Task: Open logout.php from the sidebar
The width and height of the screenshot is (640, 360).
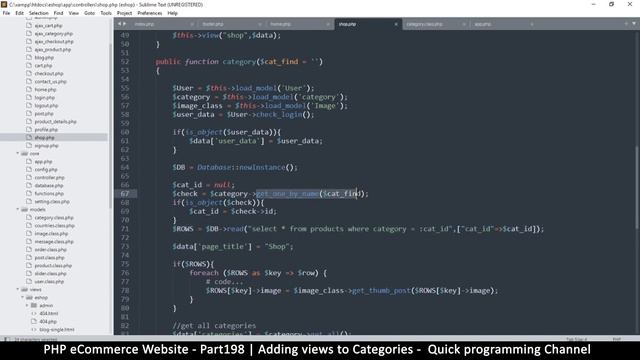Action: tap(47, 105)
